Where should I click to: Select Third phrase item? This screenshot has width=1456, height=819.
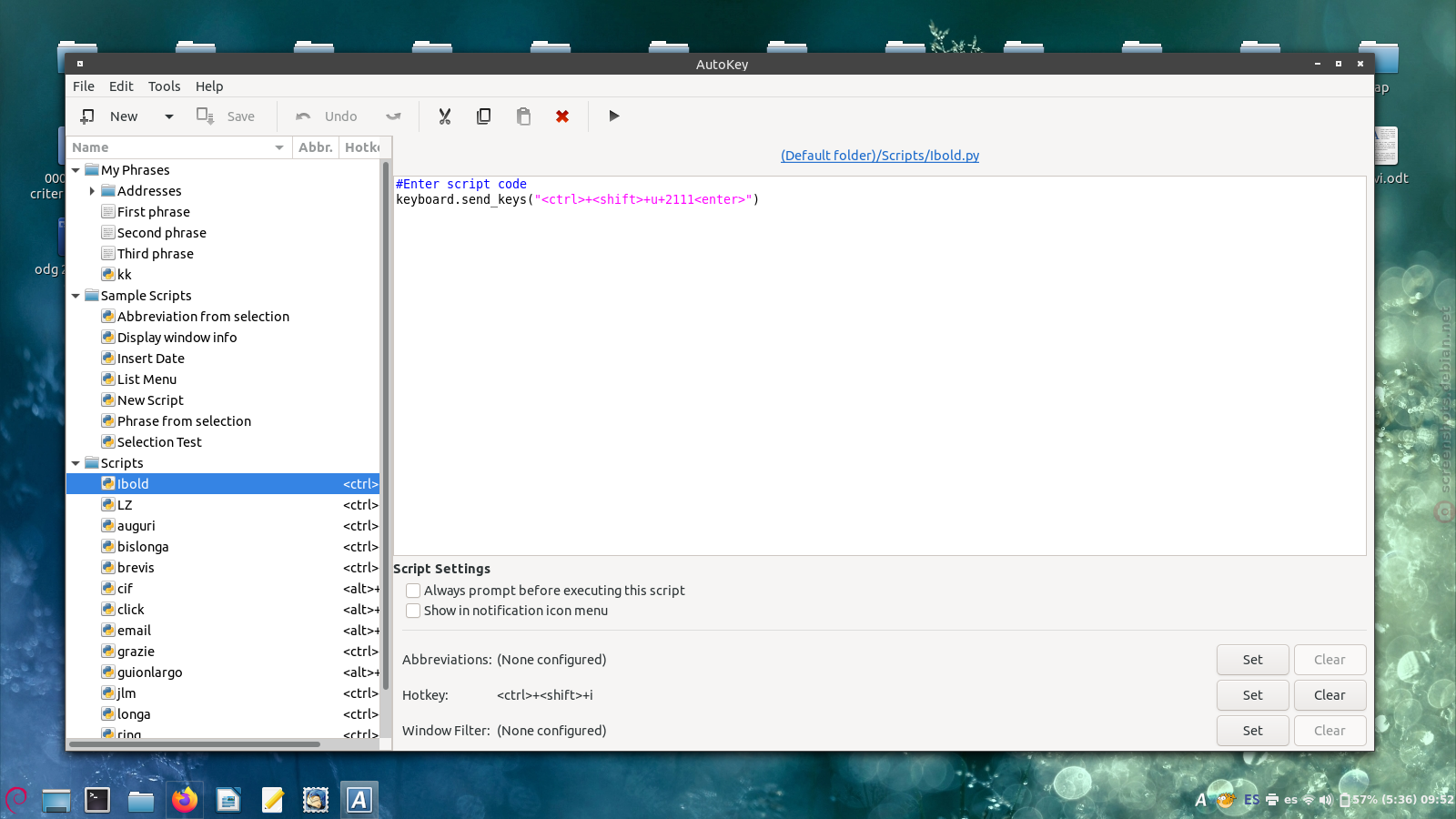pos(156,254)
